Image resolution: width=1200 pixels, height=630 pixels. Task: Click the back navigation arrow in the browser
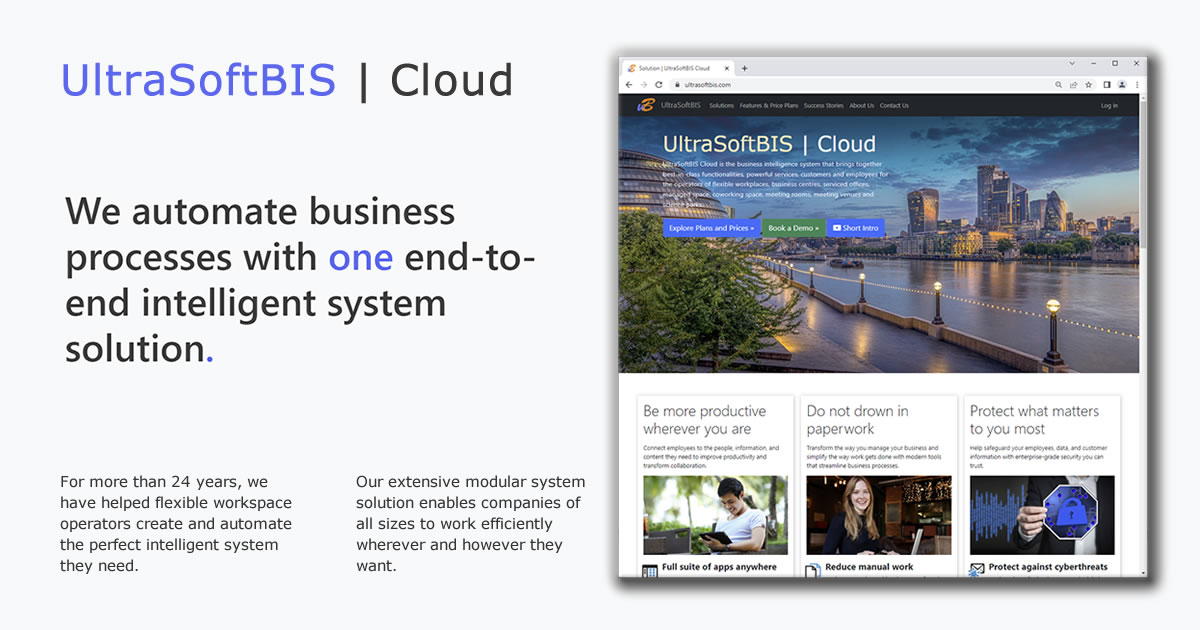point(627,84)
